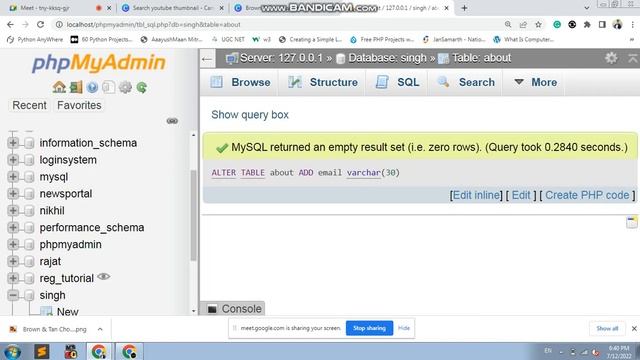640x360 pixels.
Task: Open the Search tab
Action: [466, 82]
